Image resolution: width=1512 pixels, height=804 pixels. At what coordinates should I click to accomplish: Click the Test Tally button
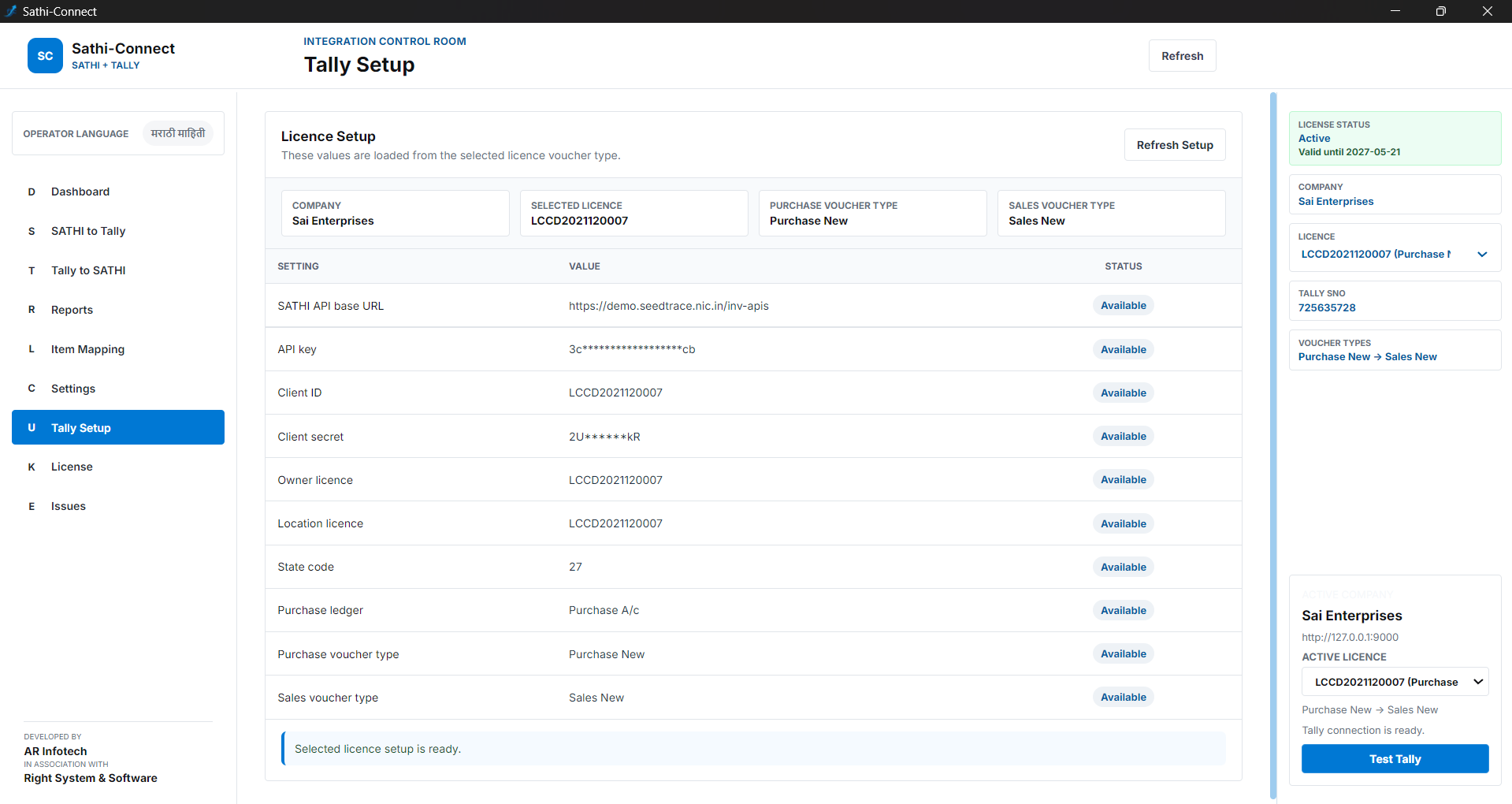click(1395, 759)
